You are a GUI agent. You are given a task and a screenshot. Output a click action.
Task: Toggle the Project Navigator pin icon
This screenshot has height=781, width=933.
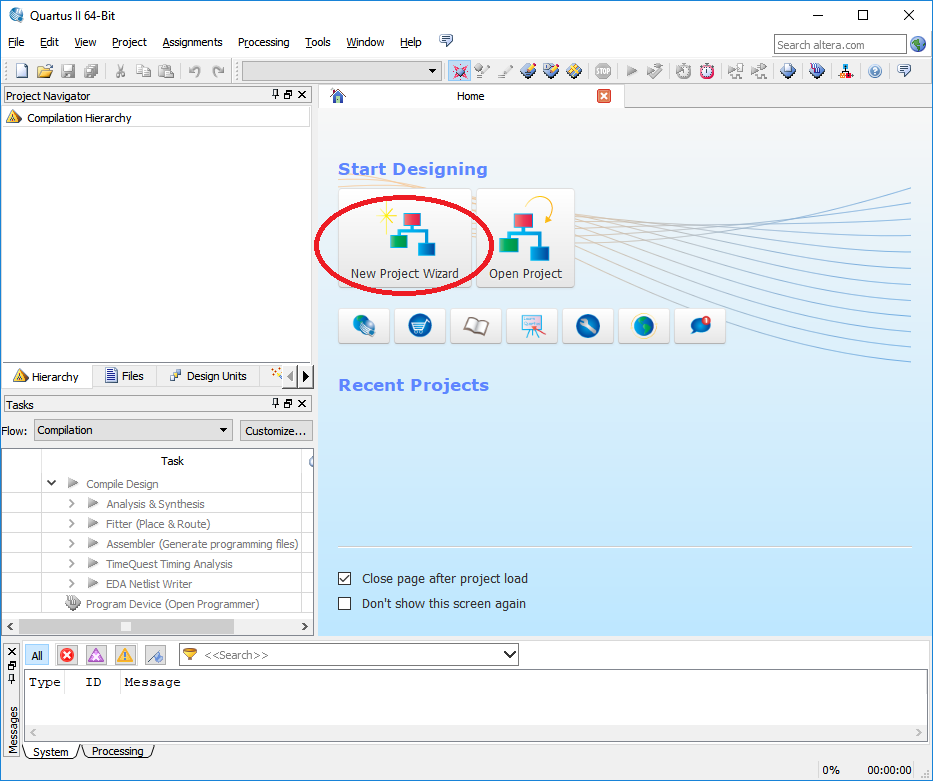point(275,95)
